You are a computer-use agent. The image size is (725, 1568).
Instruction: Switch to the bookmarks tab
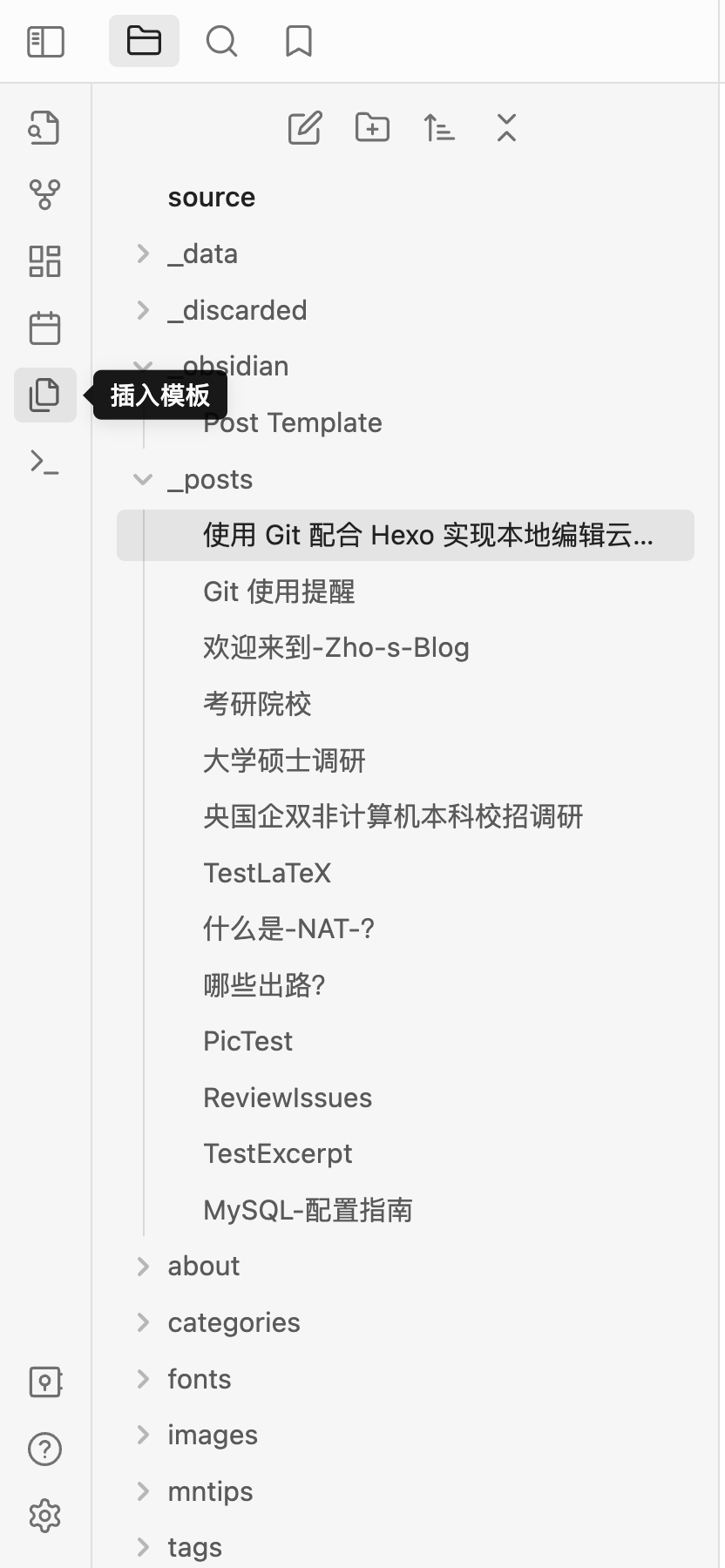tap(299, 41)
